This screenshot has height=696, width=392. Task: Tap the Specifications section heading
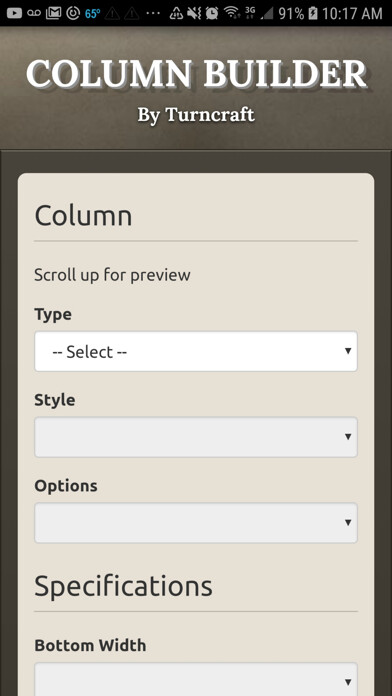(123, 586)
